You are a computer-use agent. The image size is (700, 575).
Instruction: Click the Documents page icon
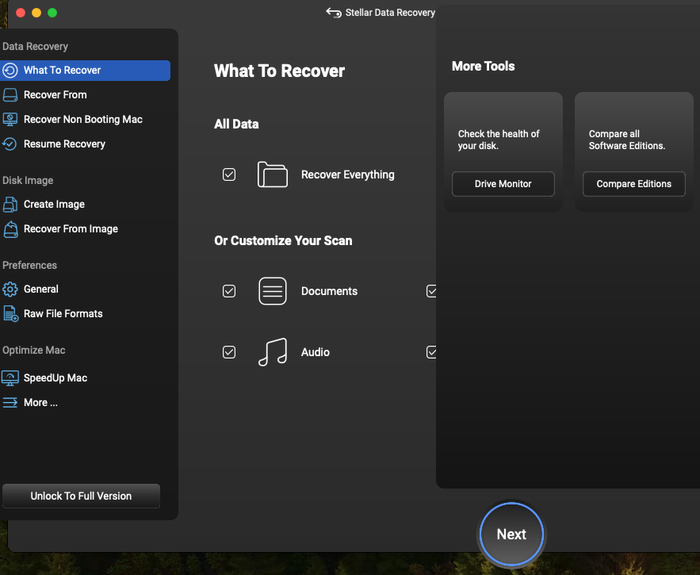coord(272,291)
